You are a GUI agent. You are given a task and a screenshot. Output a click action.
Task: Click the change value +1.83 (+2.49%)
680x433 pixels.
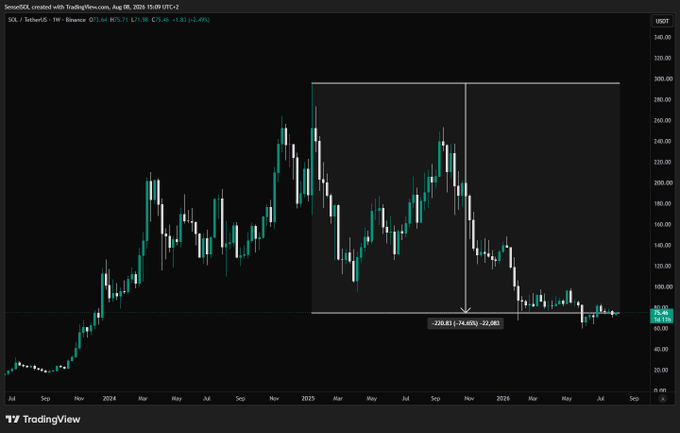pos(191,20)
